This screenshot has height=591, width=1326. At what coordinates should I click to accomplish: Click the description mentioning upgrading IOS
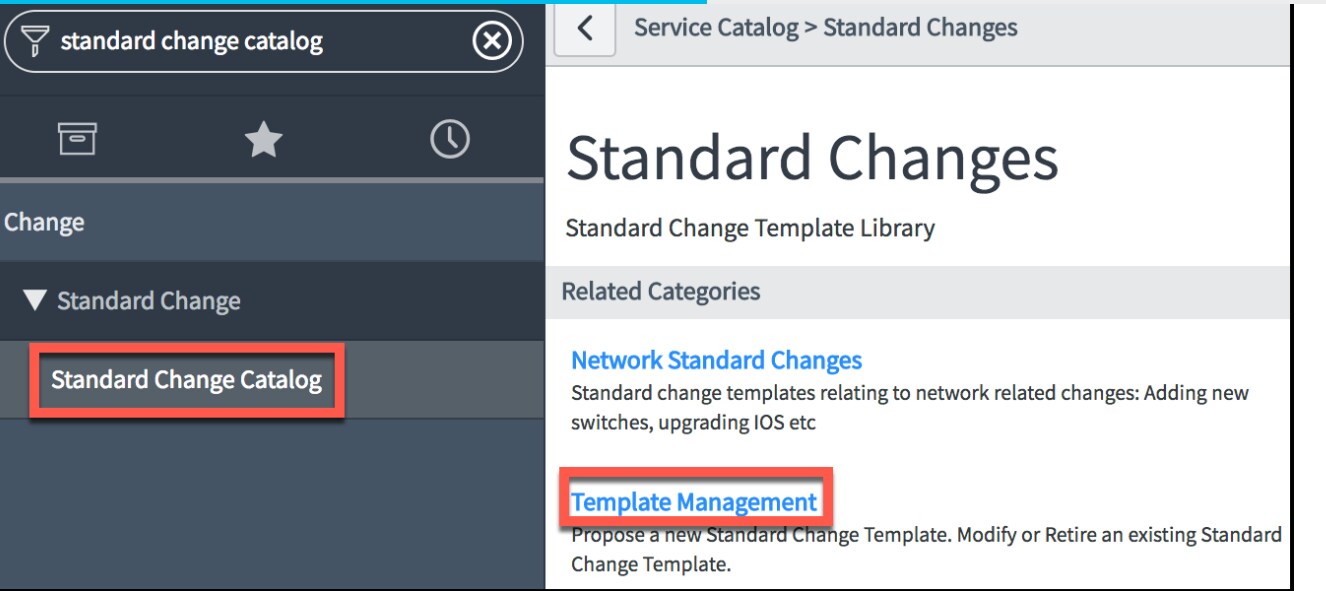pos(910,408)
